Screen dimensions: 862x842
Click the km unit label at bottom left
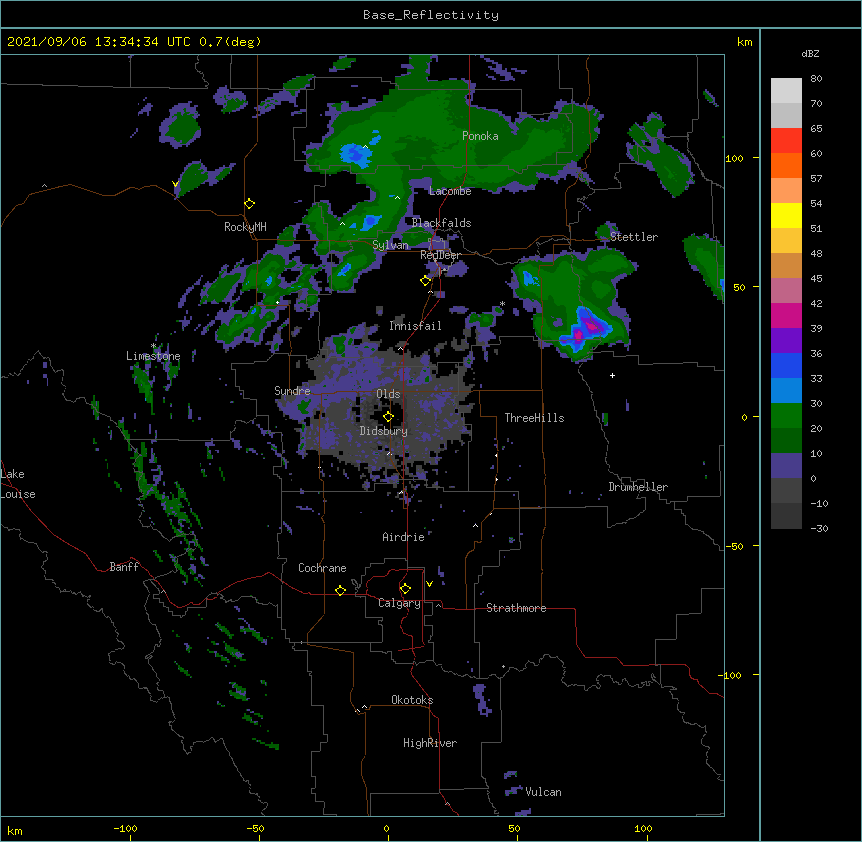(15, 830)
